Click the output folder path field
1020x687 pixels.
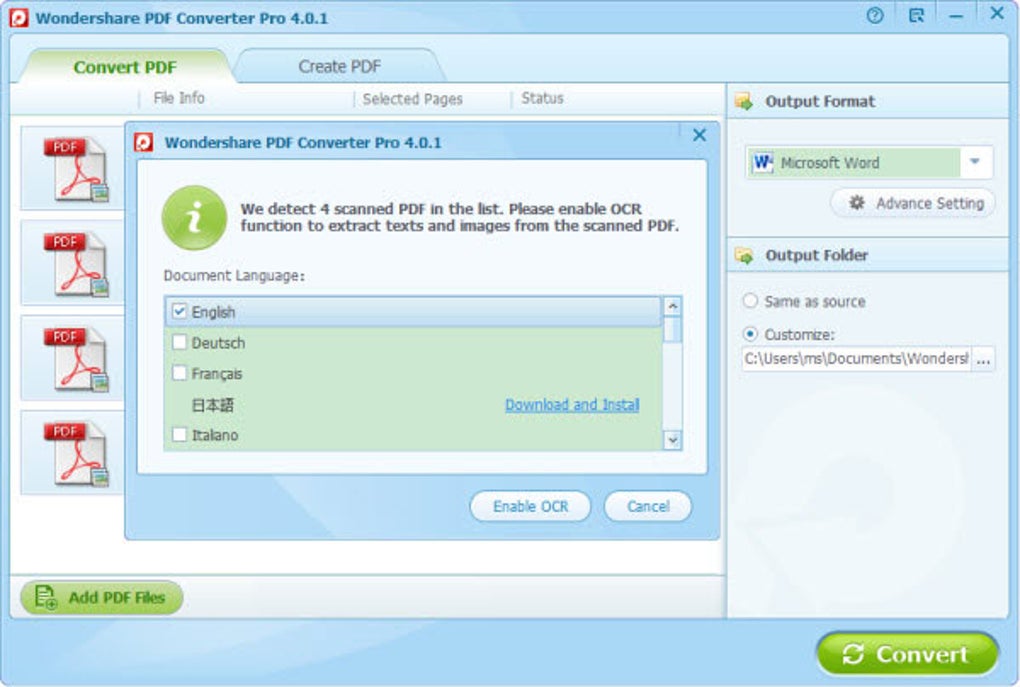(x=857, y=359)
